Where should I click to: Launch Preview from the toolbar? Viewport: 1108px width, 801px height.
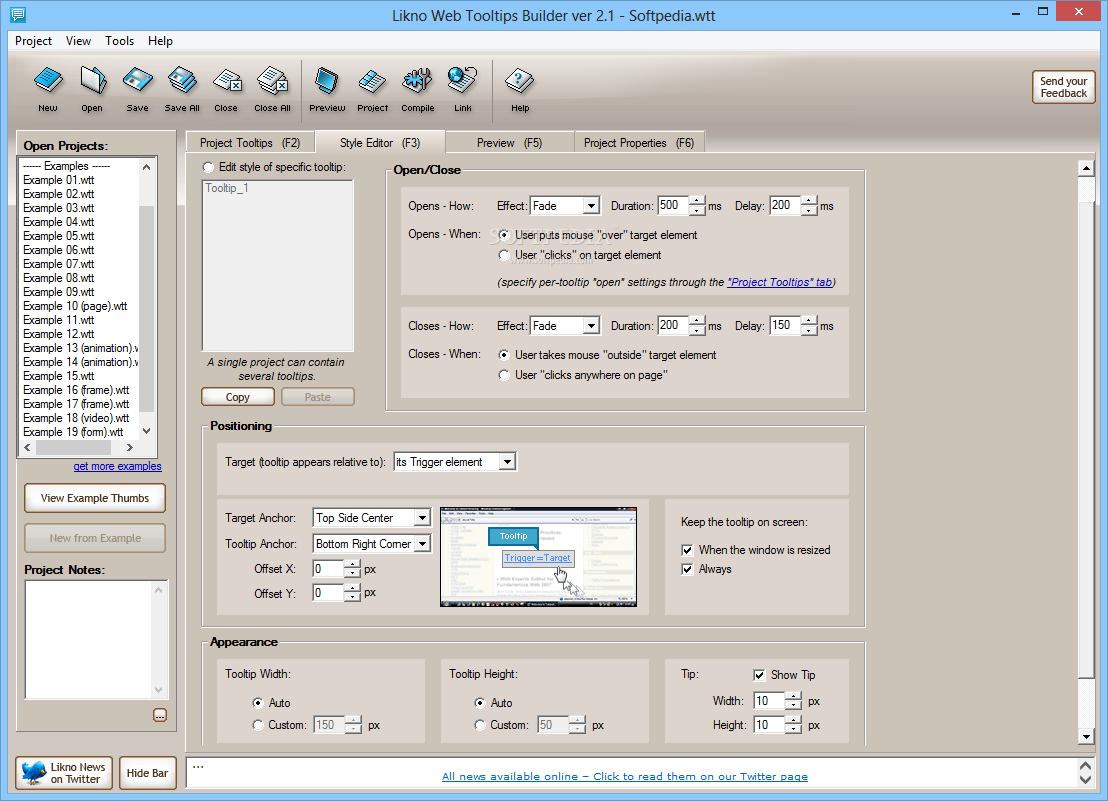click(x=327, y=89)
